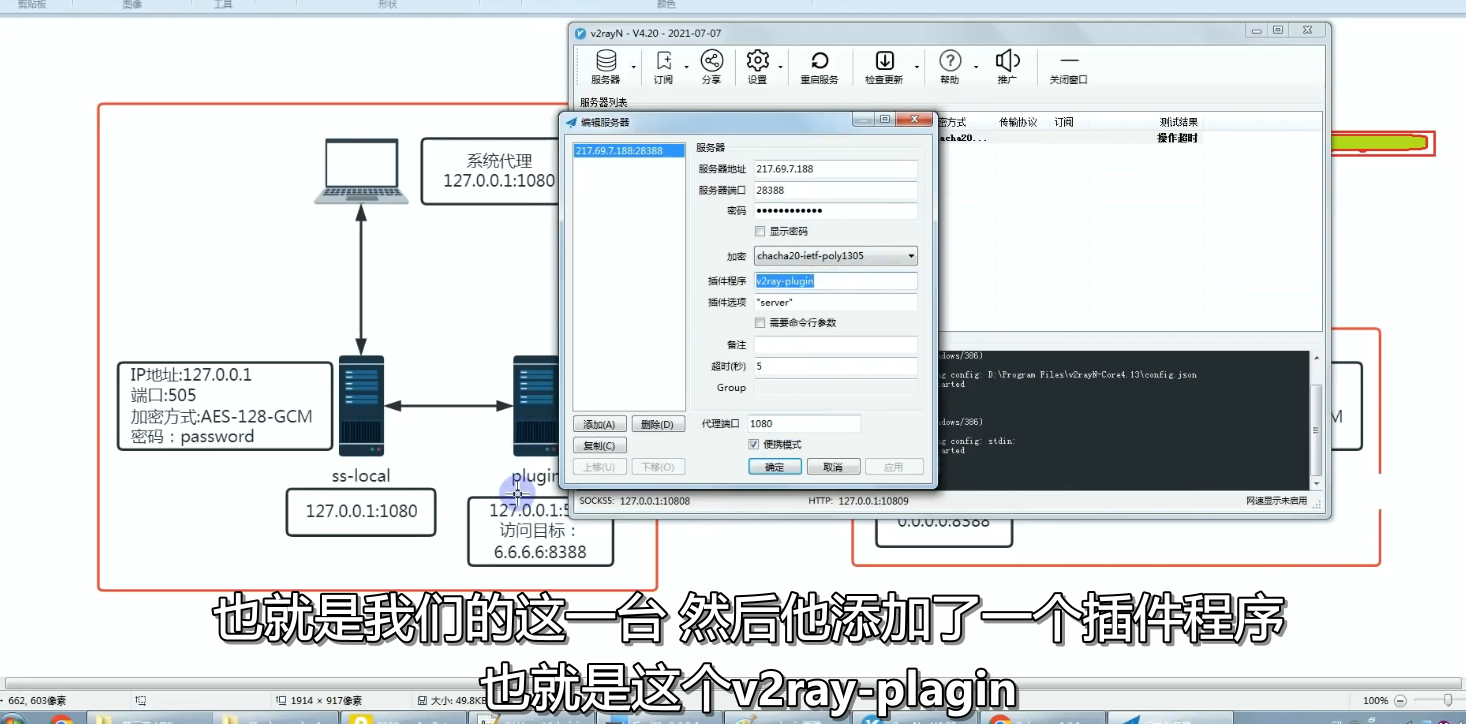Click the 添加(A) button
Image resolution: width=1466 pixels, height=724 pixels.
click(600, 424)
